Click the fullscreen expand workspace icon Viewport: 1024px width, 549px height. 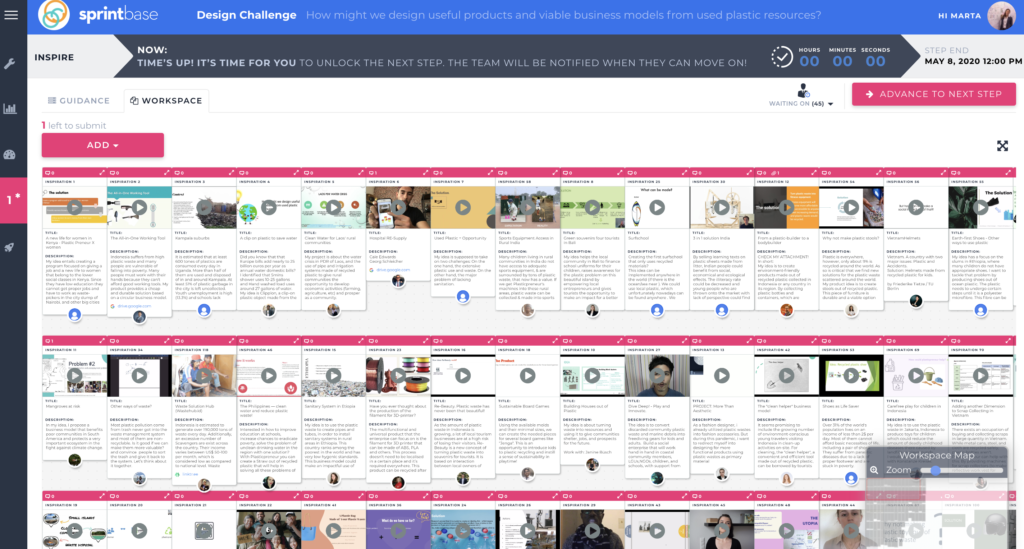pyautogui.click(x=1002, y=146)
